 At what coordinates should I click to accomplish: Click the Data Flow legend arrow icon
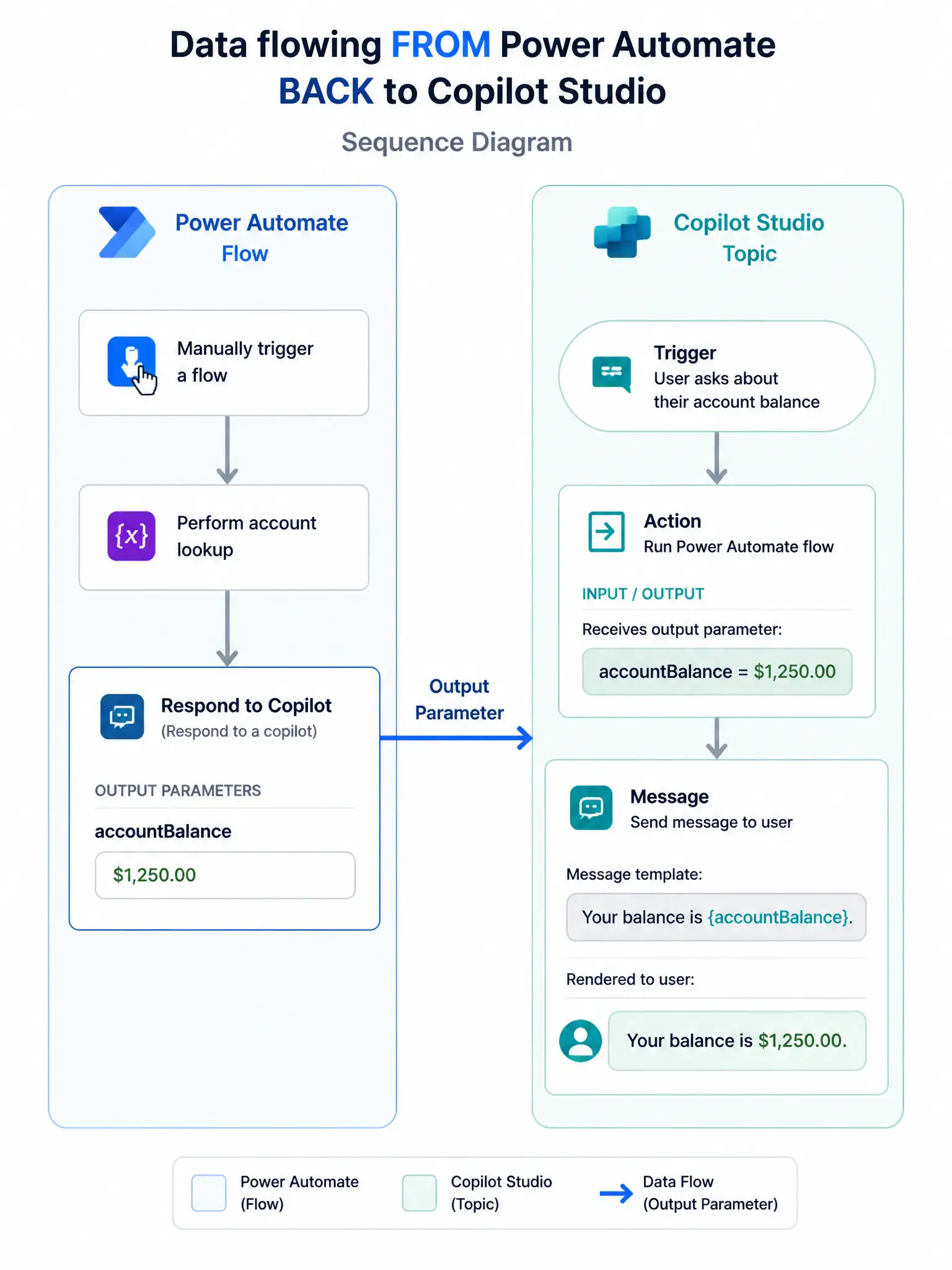click(616, 1192)
